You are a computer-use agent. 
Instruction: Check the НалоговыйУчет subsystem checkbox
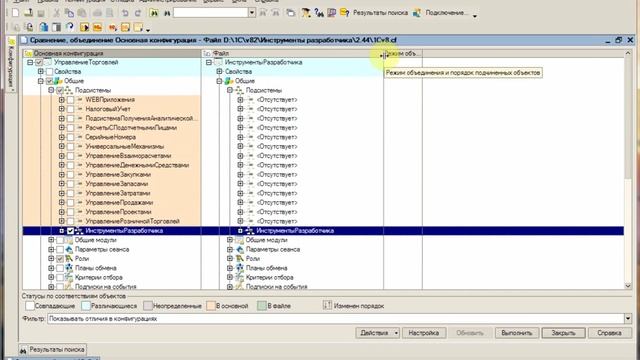click(70, 109)
